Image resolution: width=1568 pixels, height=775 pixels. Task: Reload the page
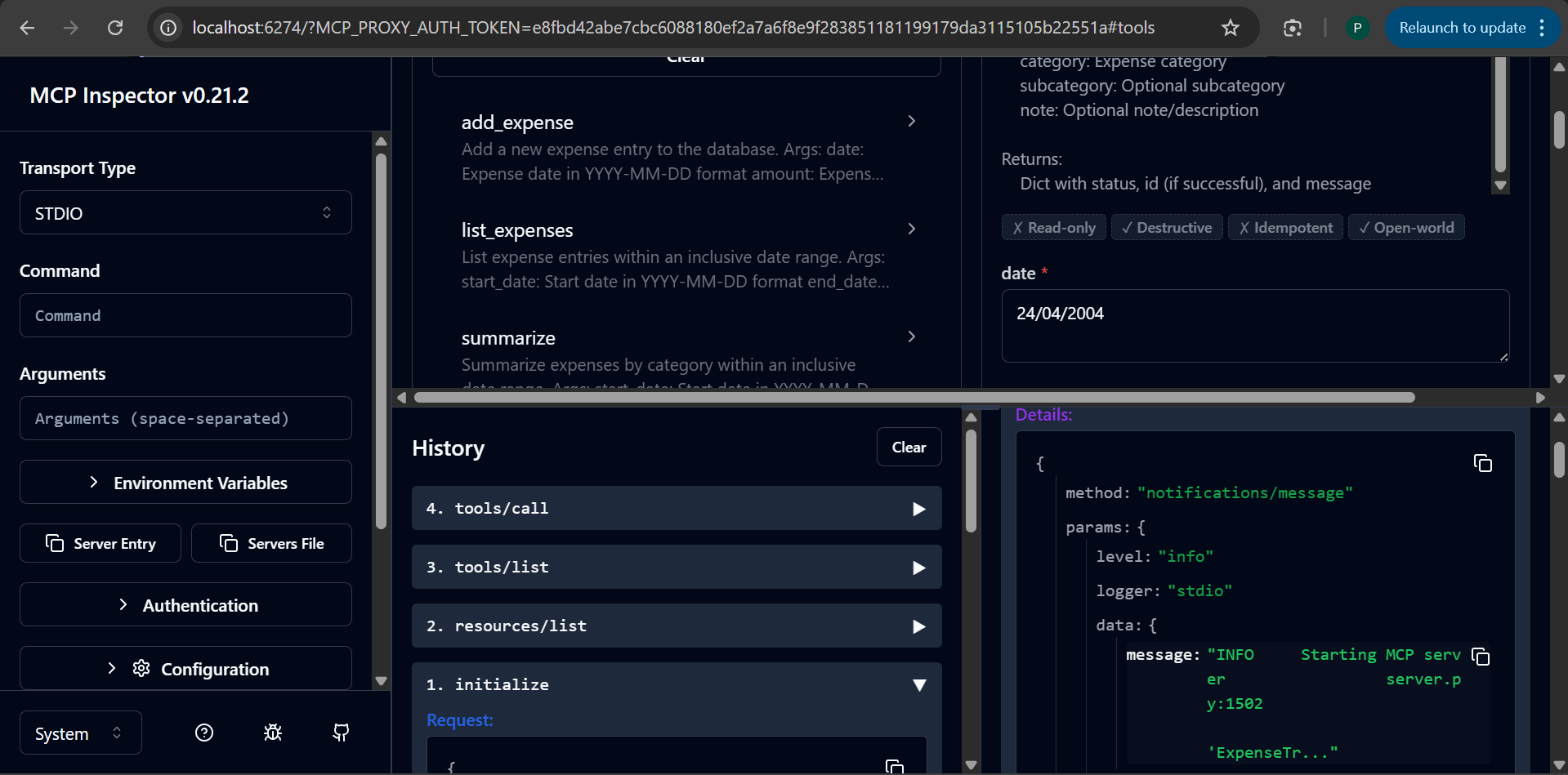(x=115, y=28)
